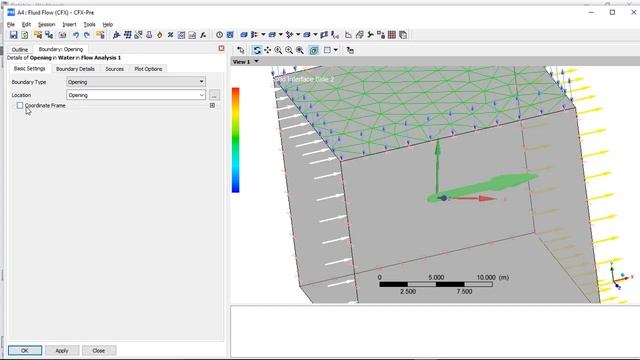Open the Subdomain icon dropdown arrow
640x360 pixels.
pyautogui.click(x=280, y=35)
